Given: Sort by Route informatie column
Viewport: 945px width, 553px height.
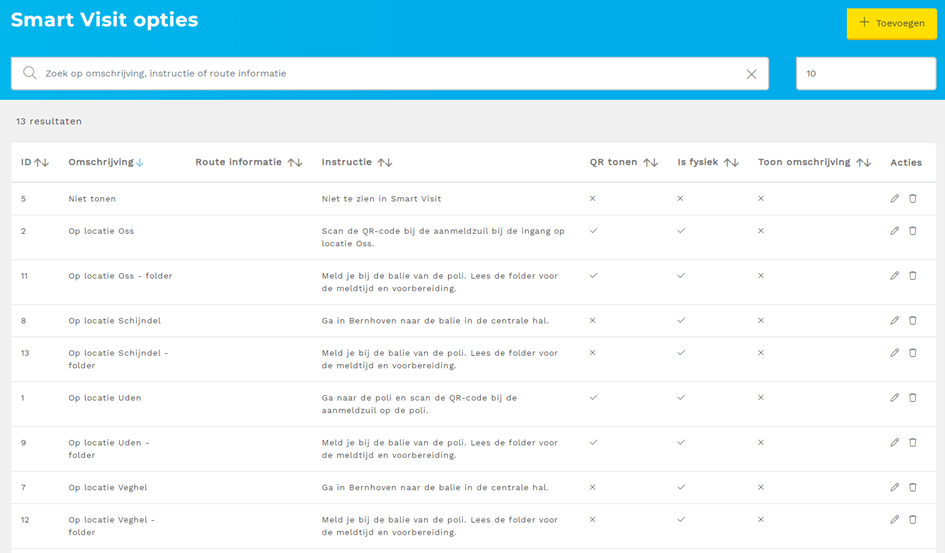Looking at the screenshot, I should pos(248,162).
